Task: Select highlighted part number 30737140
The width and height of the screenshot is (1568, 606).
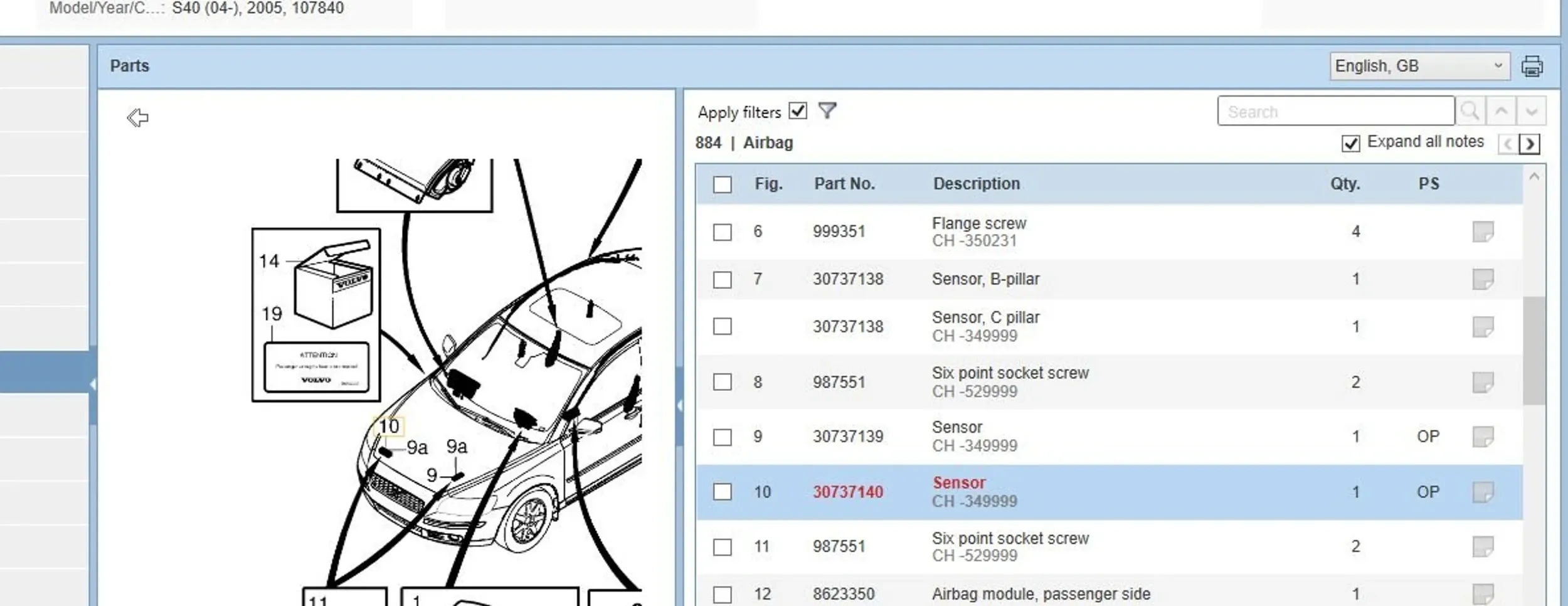Action: [x=848, y=492]
